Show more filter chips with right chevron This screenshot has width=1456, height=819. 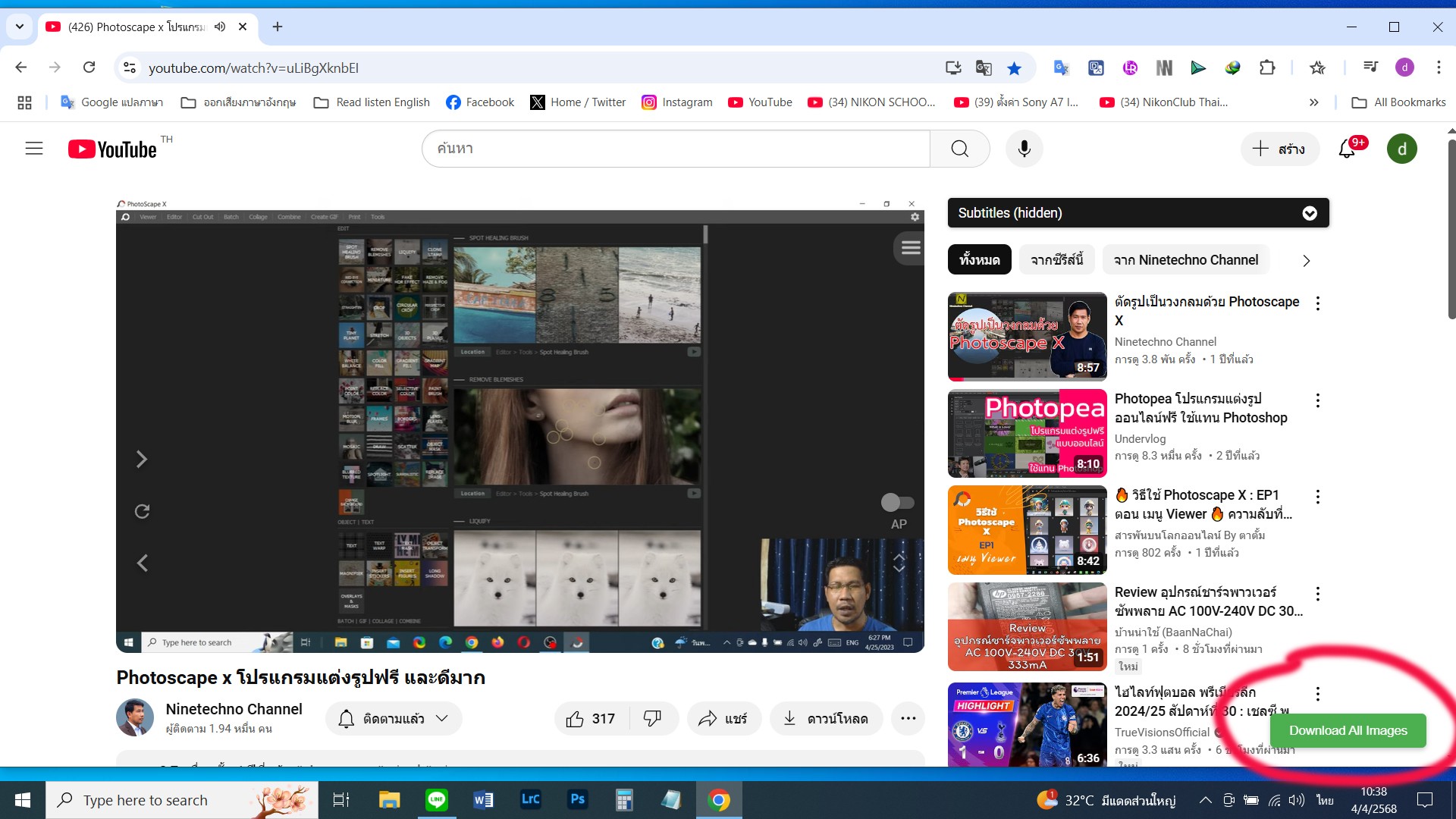click(x=1306, y=261)
